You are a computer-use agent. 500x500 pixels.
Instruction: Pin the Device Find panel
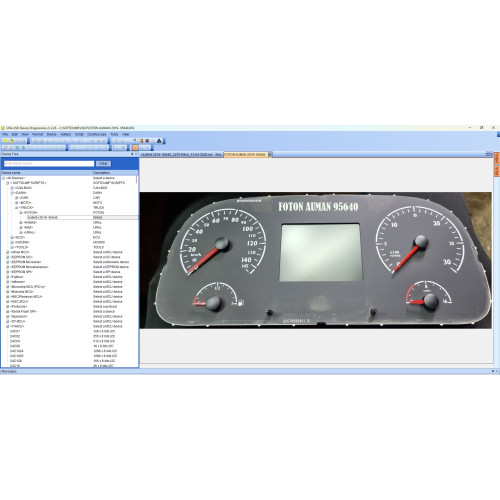(x=132, y=154)
